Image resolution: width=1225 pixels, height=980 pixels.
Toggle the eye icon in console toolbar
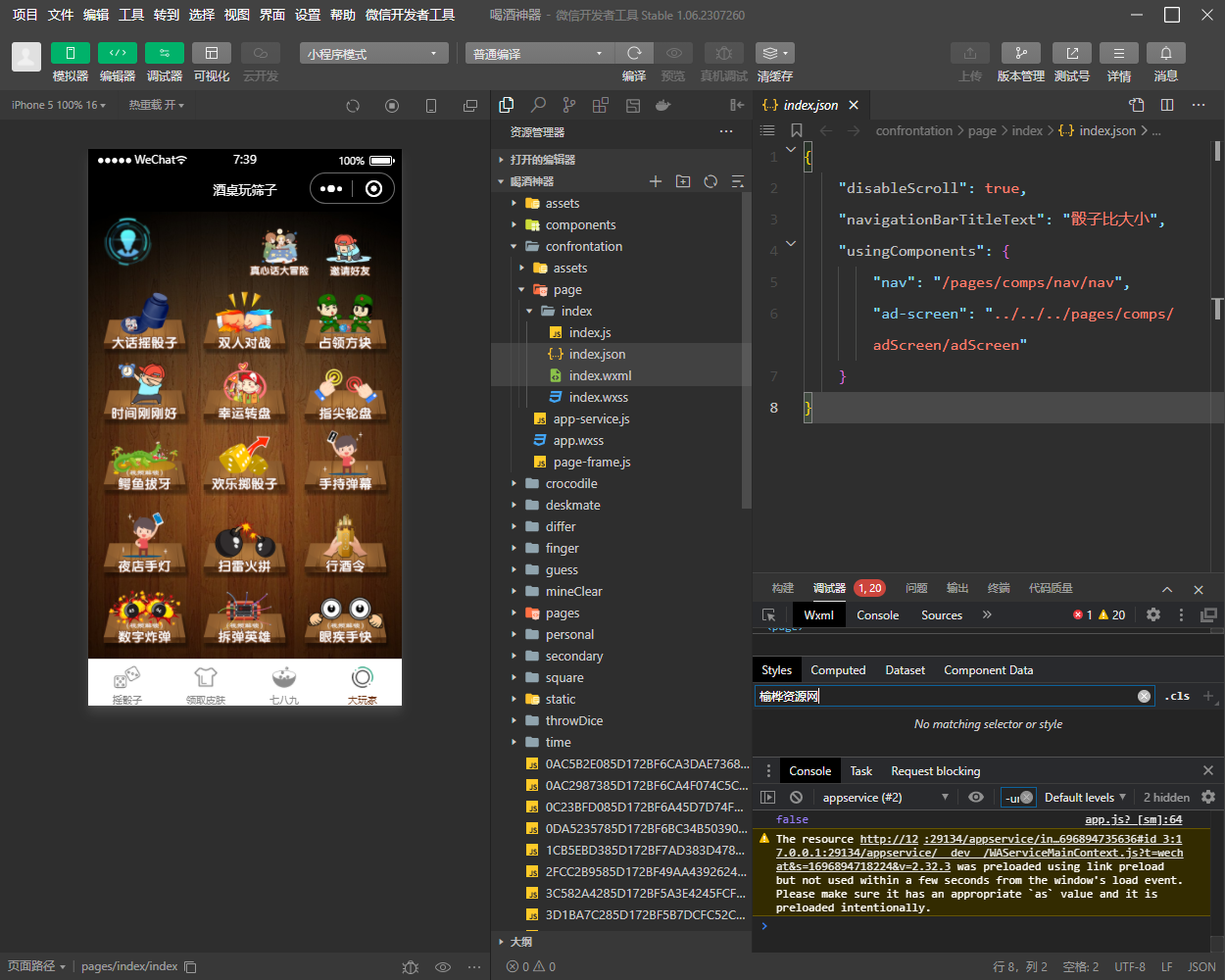(x=976, y=797)
